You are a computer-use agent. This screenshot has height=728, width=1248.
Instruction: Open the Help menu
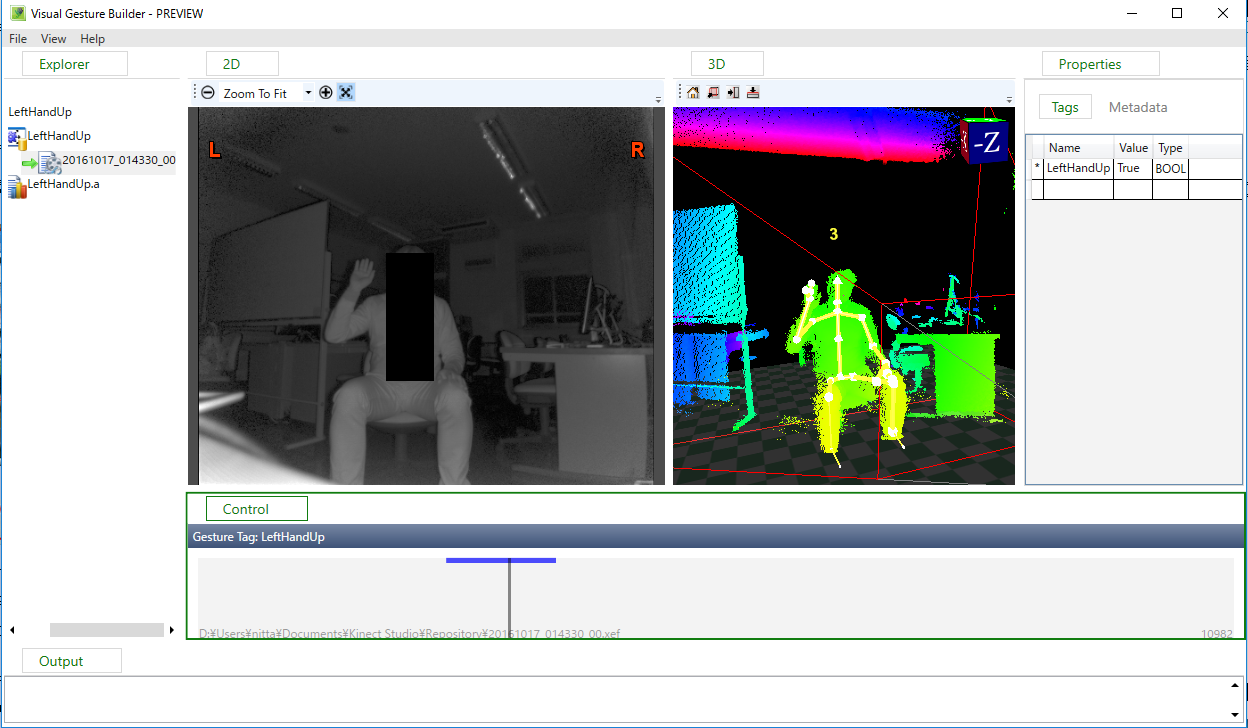click(x=93, y=39)
